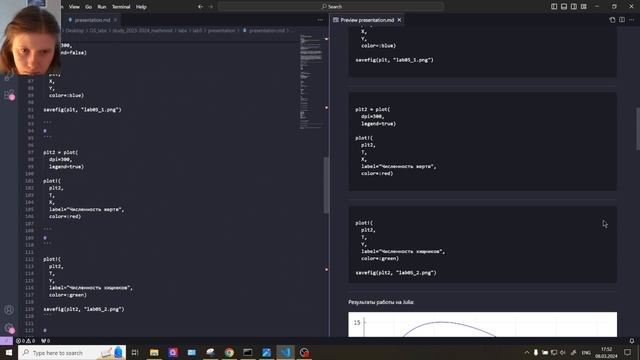Click the Show Source icon in the preview pane
The height and width of the screenshot is (360, 640).
tap(612, 20)
